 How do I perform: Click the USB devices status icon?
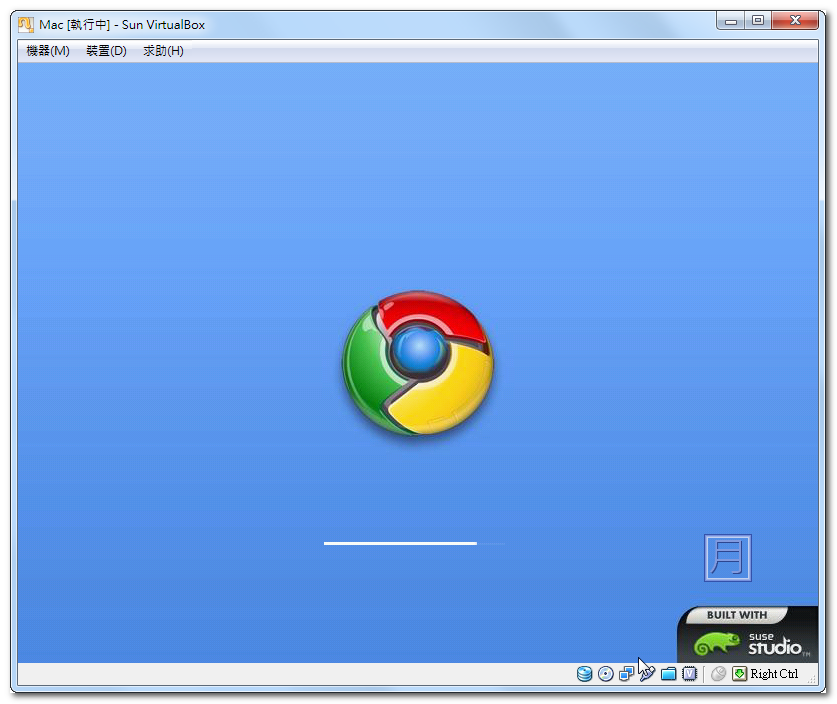[x=647, y=674]
